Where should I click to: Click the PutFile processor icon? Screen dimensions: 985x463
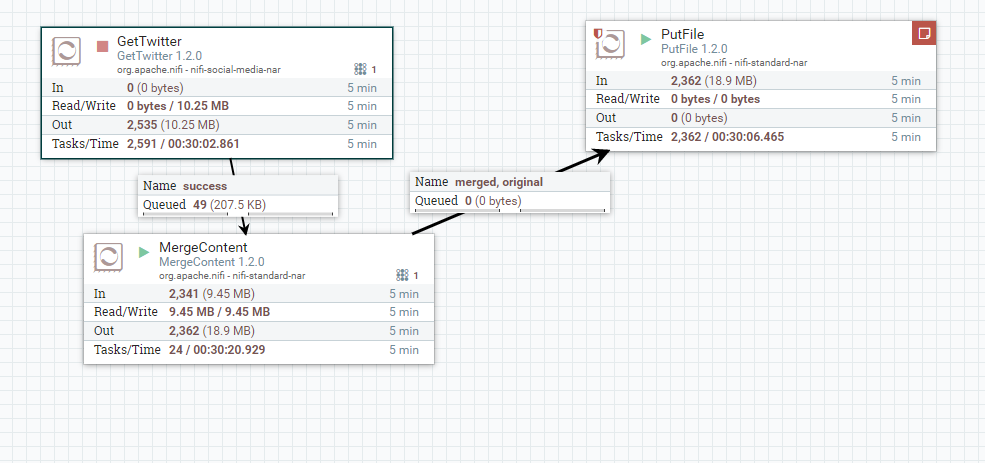point(610,45)
